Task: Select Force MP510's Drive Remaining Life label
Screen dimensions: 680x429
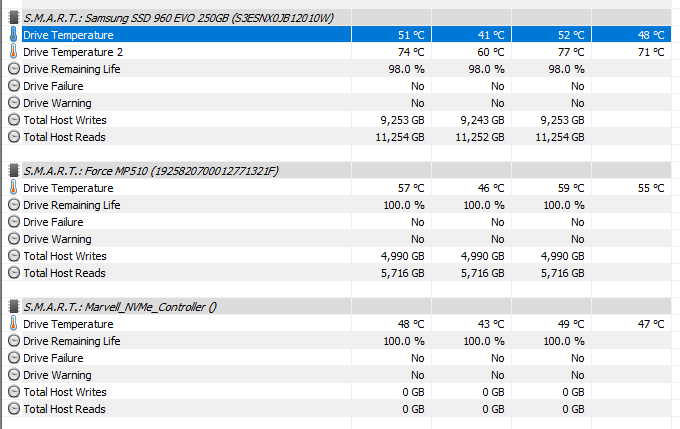Action: (x=72, y=205)
